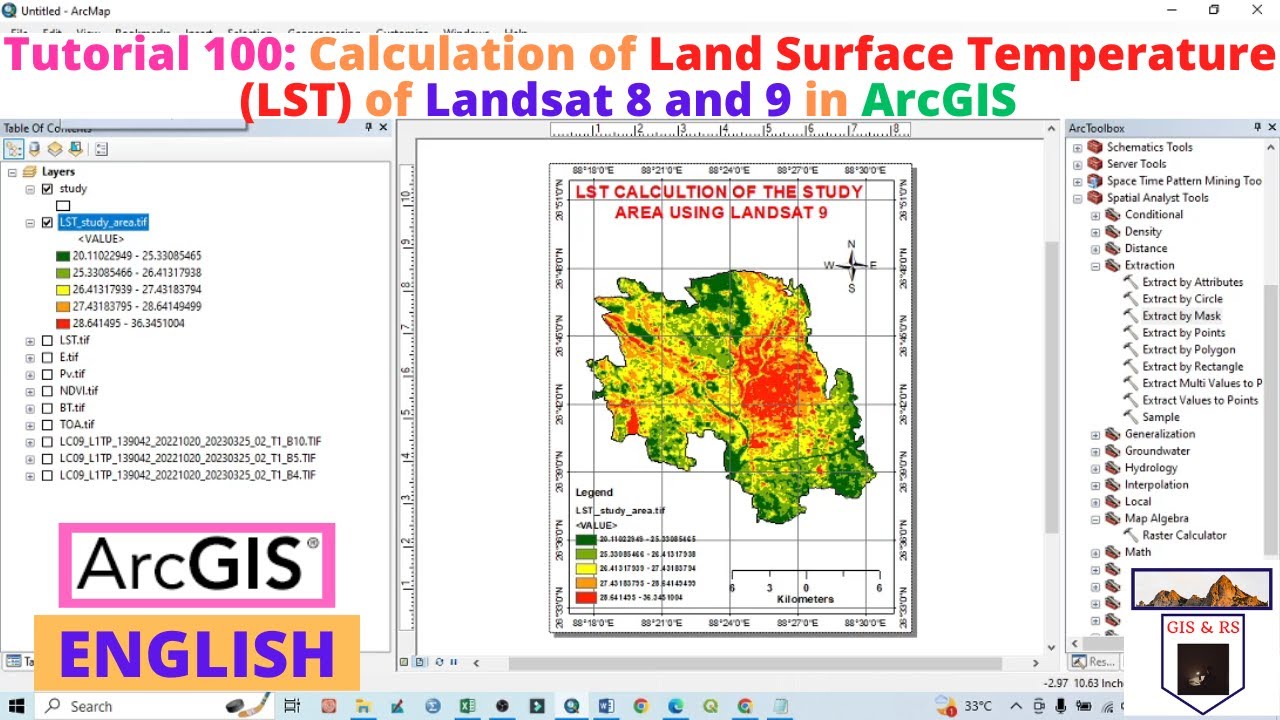Expand the Hydrology toolset
Image resolution: width=1280 pixels, height=720 pixels.
[1095, 468]
